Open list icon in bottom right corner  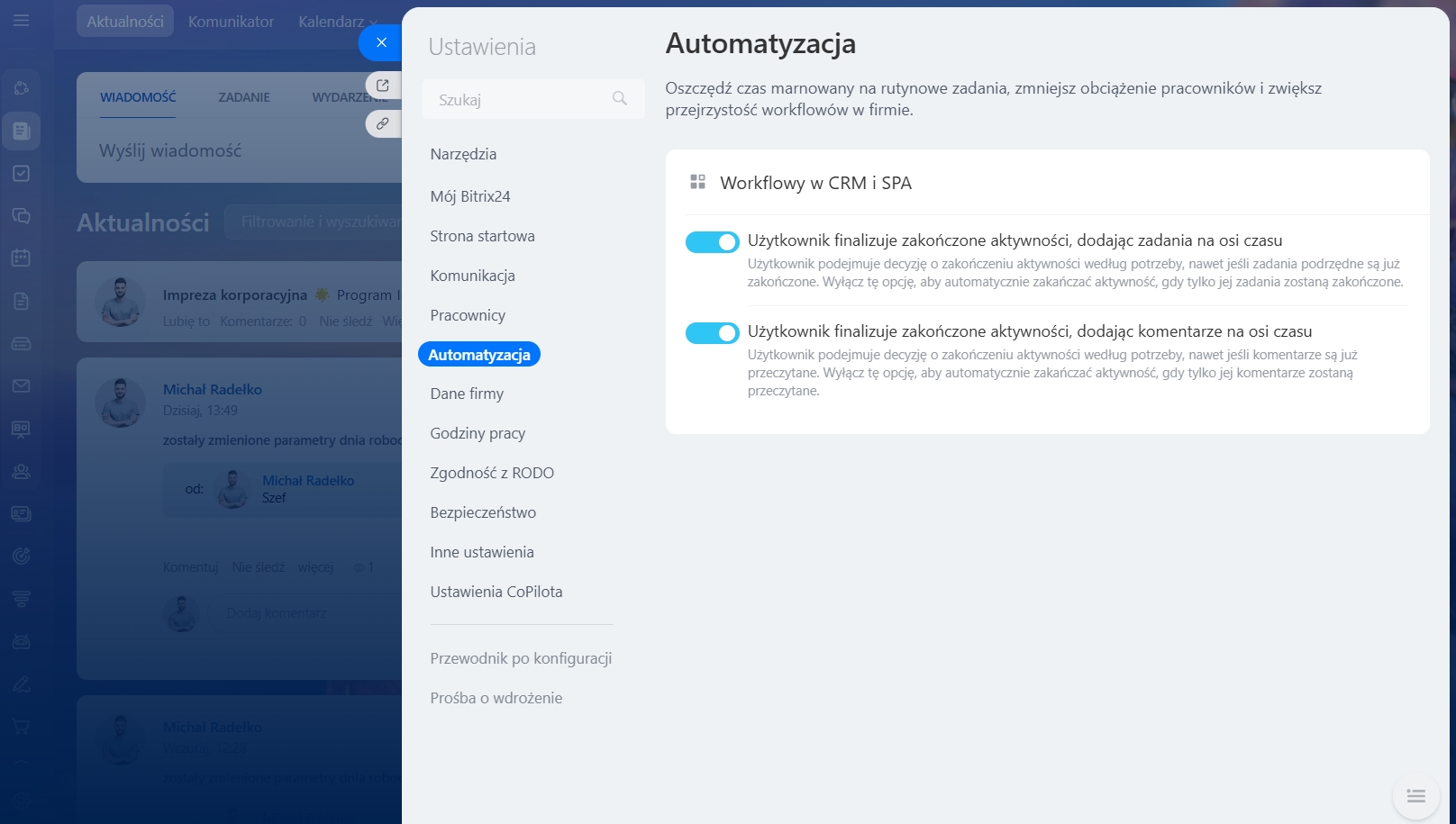click(x=1415, y=796)
